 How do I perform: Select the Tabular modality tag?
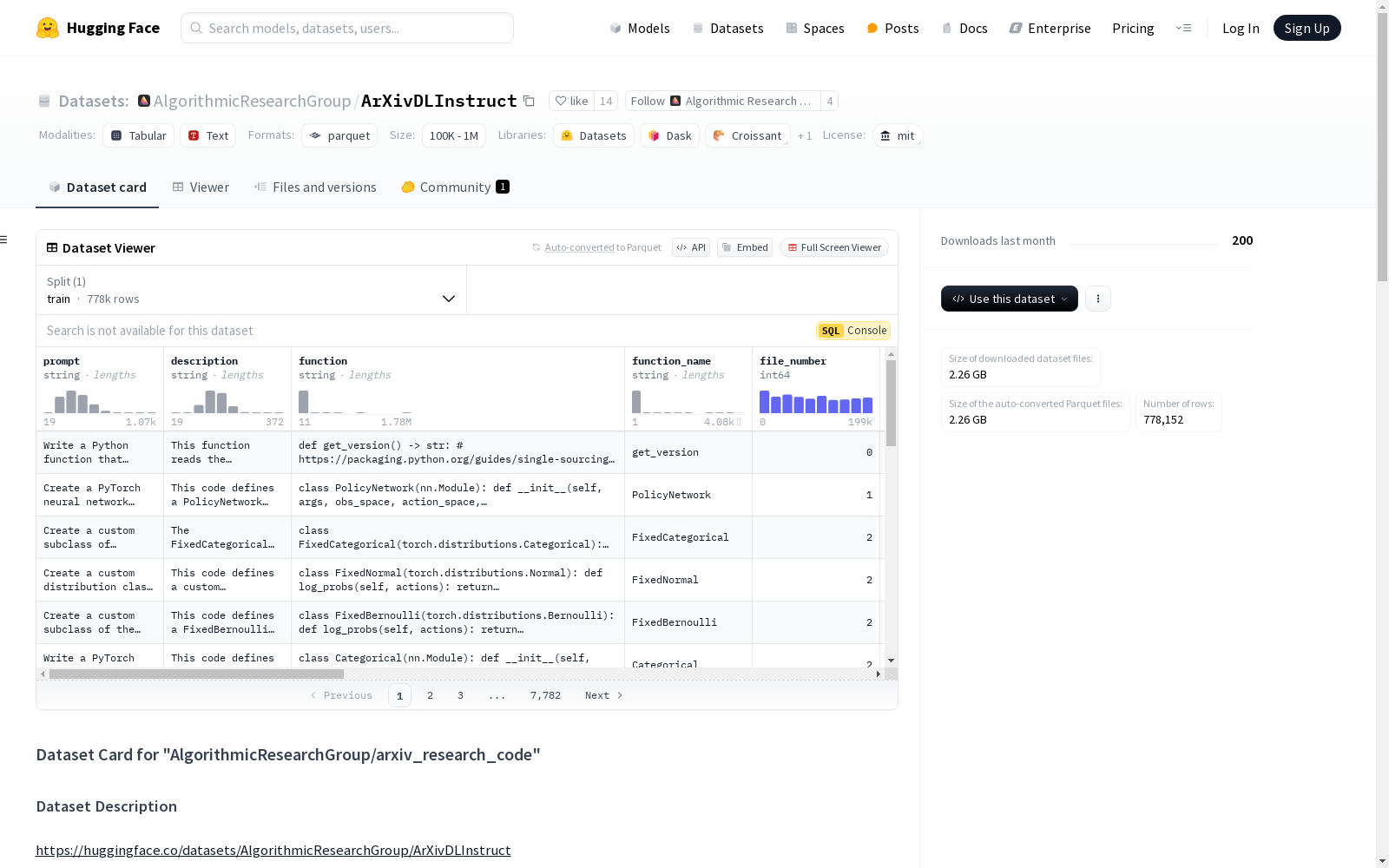[139, 135]
